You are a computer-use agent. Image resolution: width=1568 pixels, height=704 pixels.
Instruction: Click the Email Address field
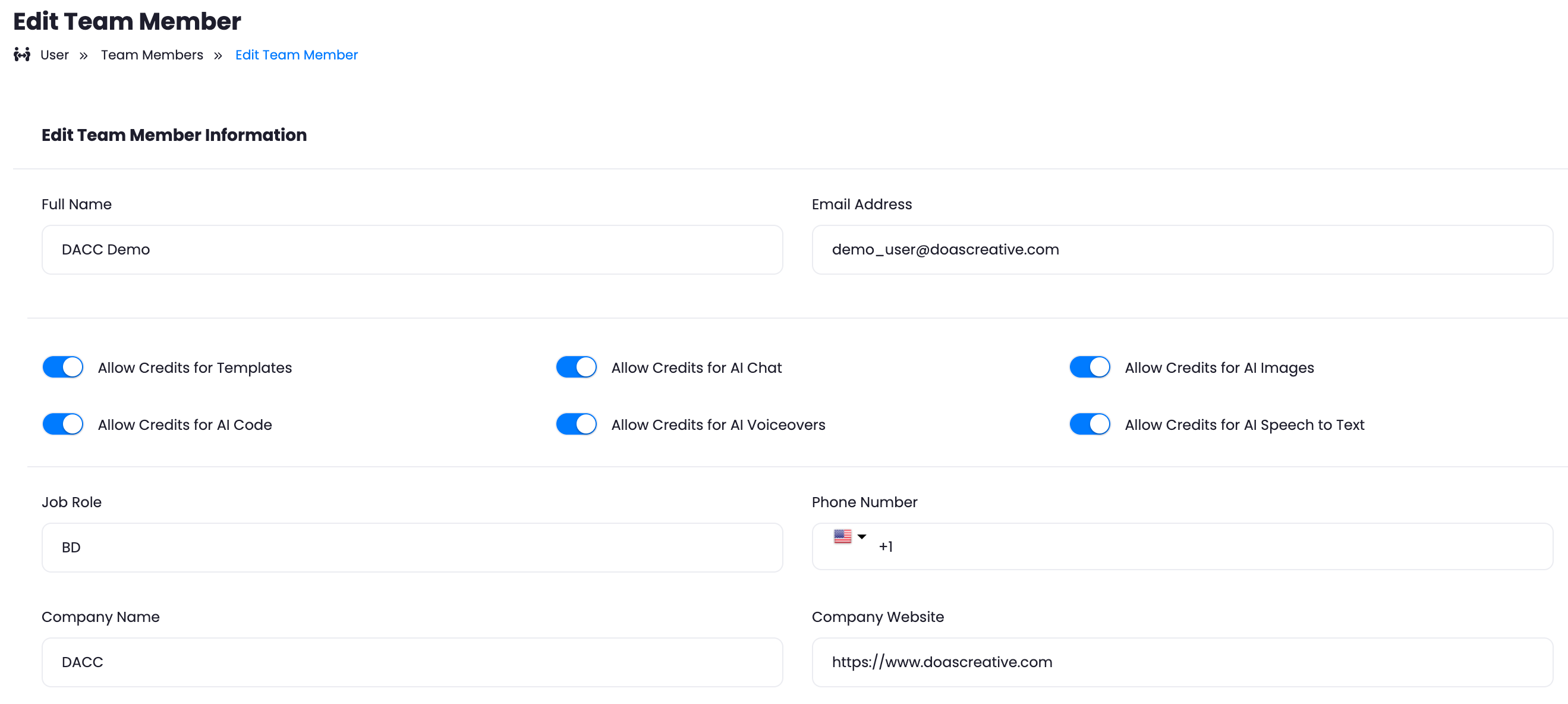click(1182, 250)
